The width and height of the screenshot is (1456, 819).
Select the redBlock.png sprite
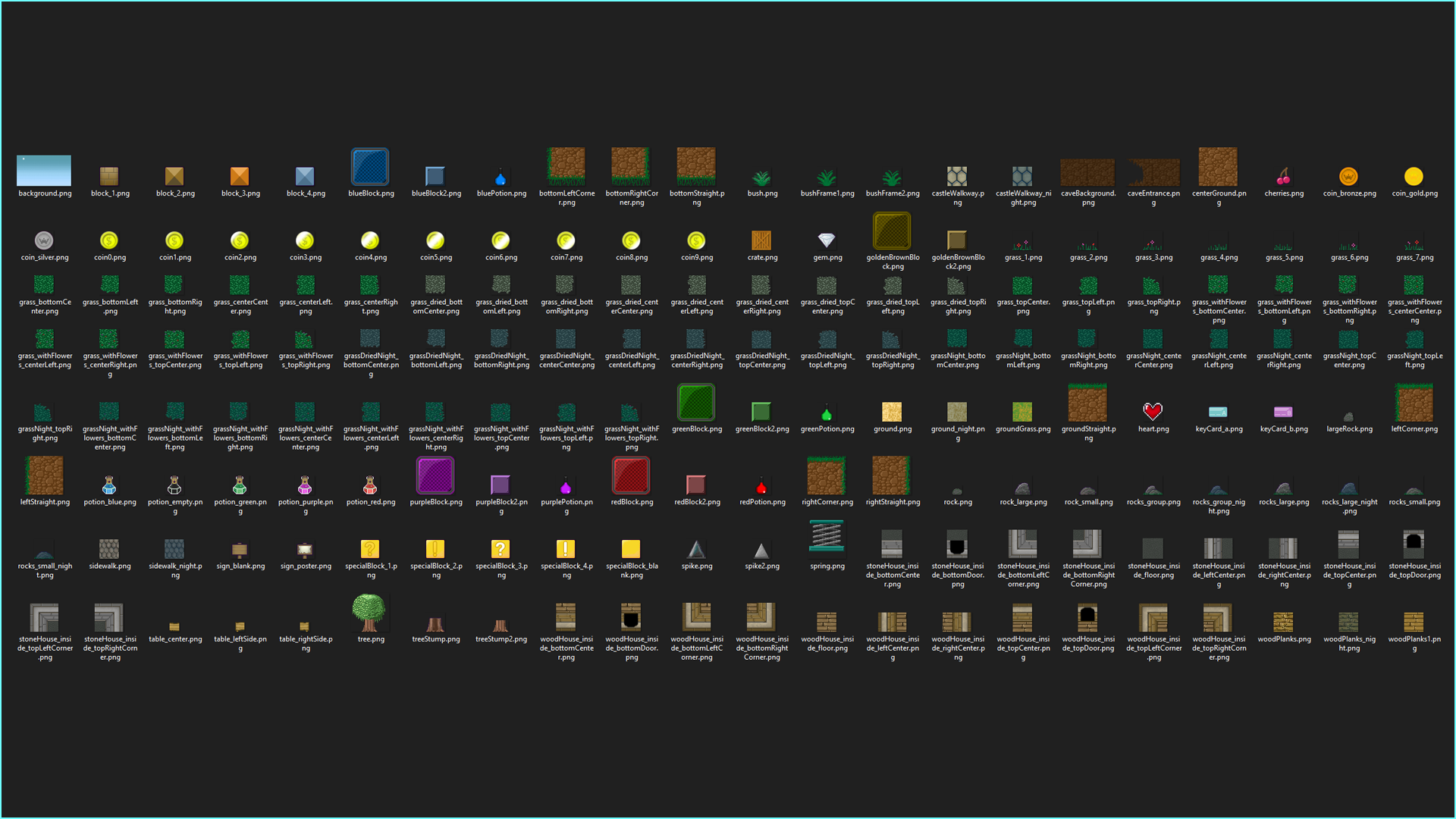pyautogui.click(x=631, y=477)
